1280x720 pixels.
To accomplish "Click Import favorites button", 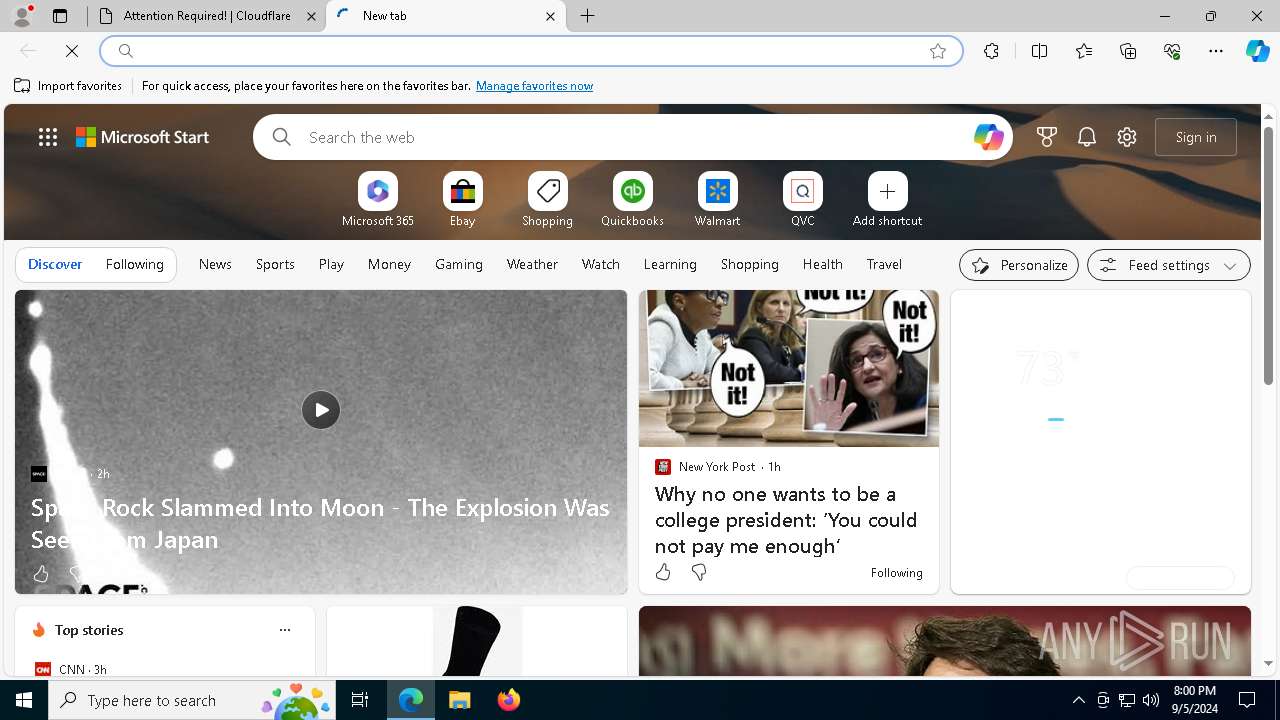I will coord(68,86).
